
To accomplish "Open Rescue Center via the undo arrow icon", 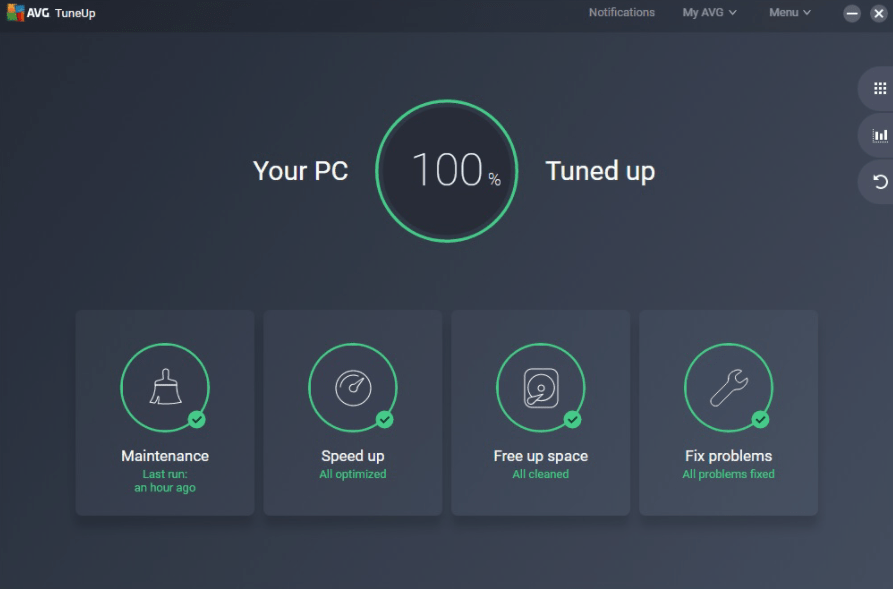I will click(x=879, y=181).
